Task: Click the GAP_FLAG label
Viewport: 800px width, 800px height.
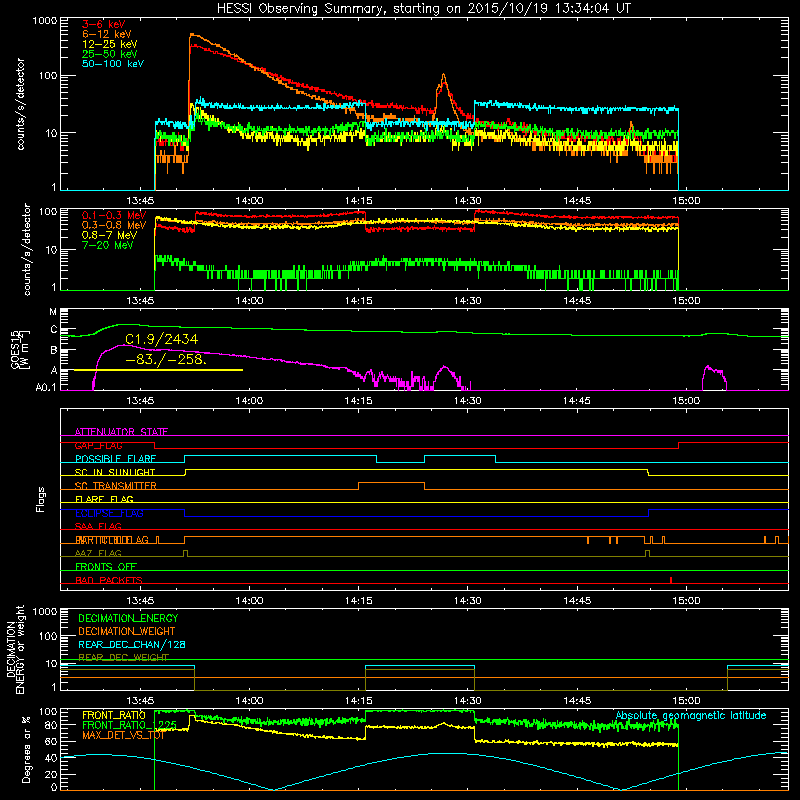Action: [98, 445]
